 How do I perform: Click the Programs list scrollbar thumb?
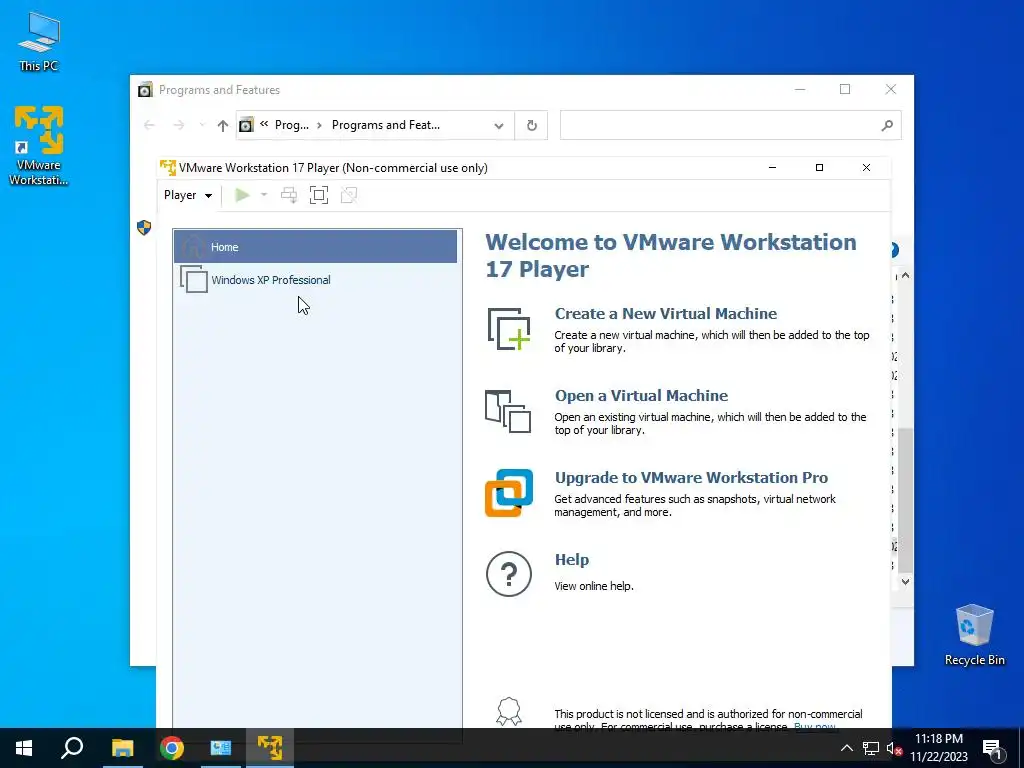905,500
